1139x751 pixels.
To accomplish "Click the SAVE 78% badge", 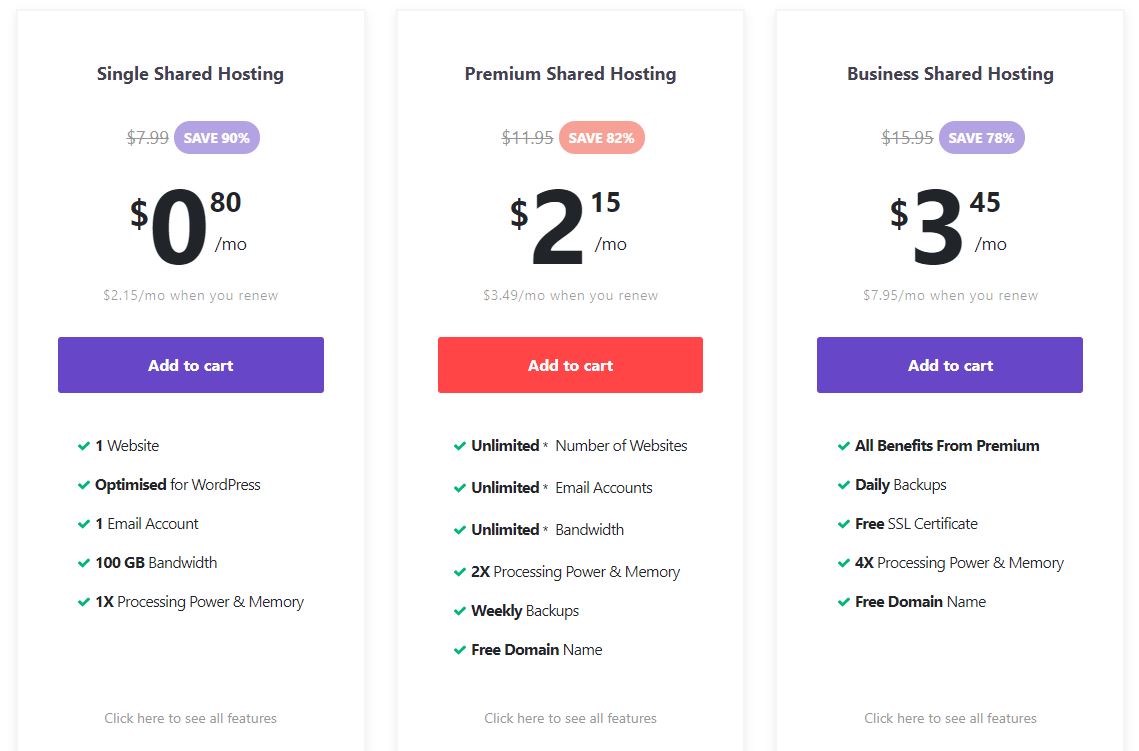I will pyautogui.click(x=981, y=137).
